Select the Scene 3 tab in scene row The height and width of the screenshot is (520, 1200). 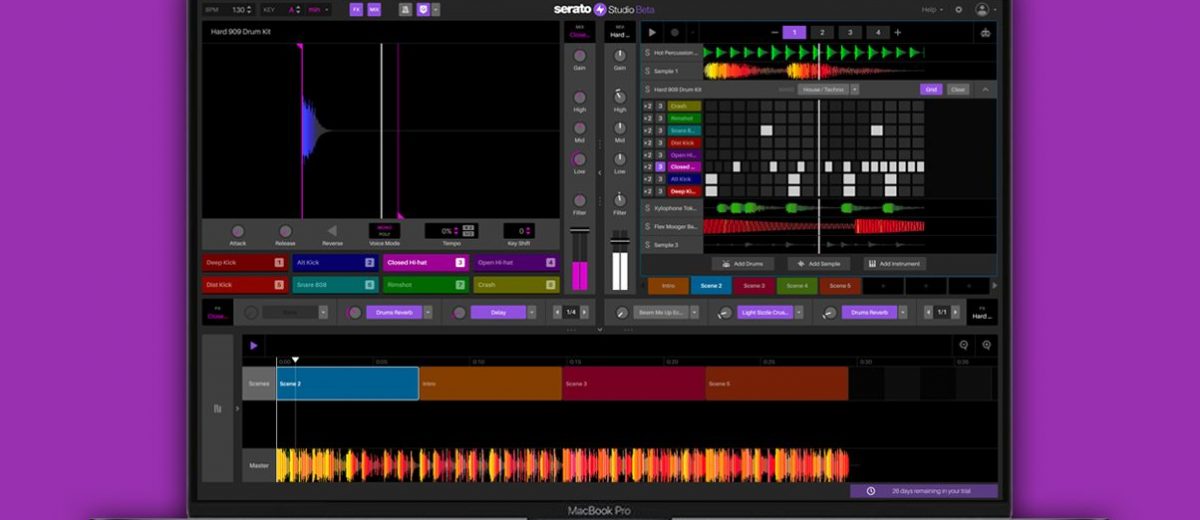[754, 286]
